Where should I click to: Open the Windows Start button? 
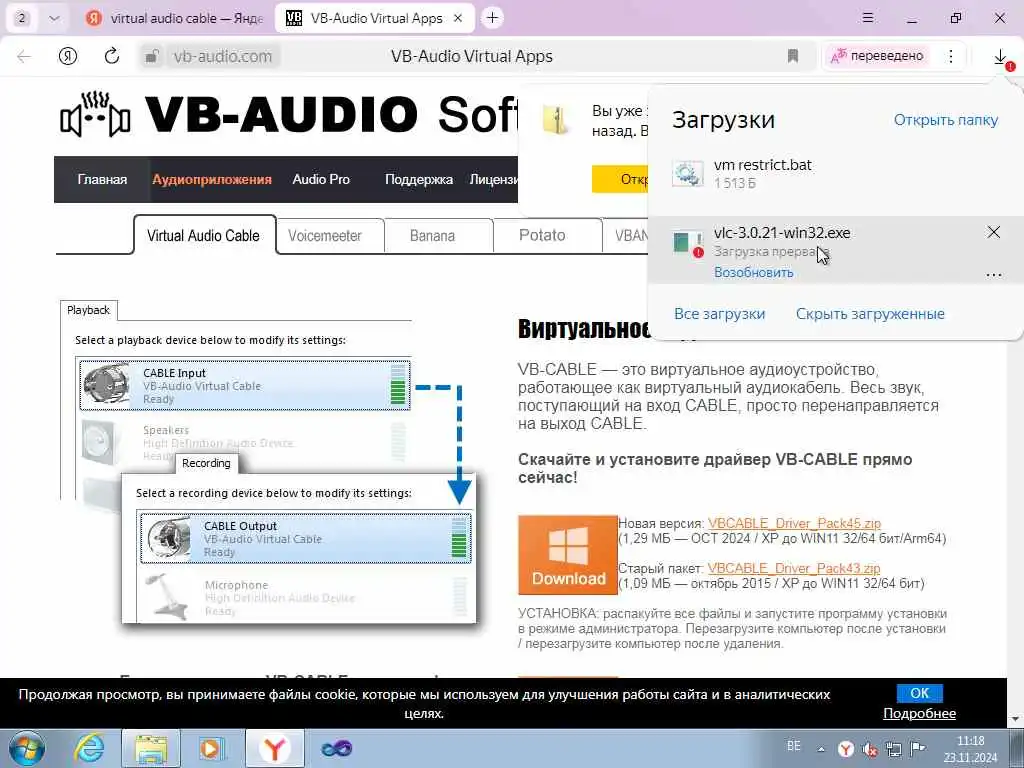coord(27,748)
